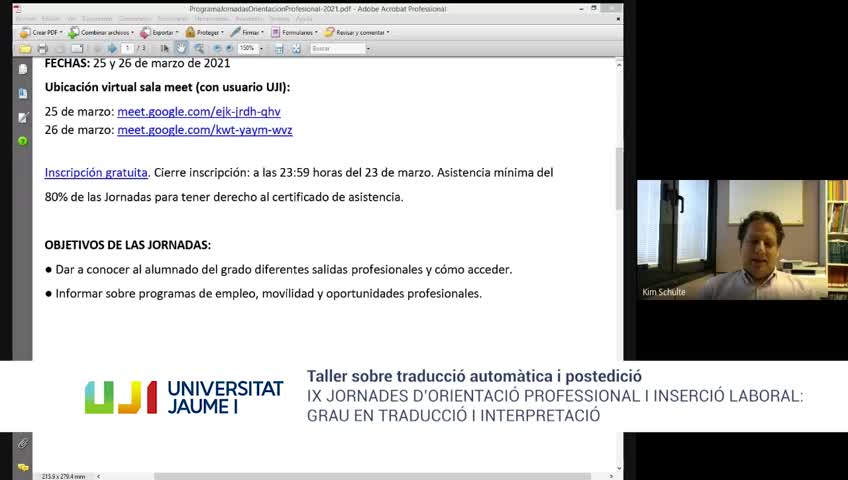The height and width of the screenshot is (480, 848).
Task: Open the Pages navigation panel icon
Action: (x=23, y=69)
